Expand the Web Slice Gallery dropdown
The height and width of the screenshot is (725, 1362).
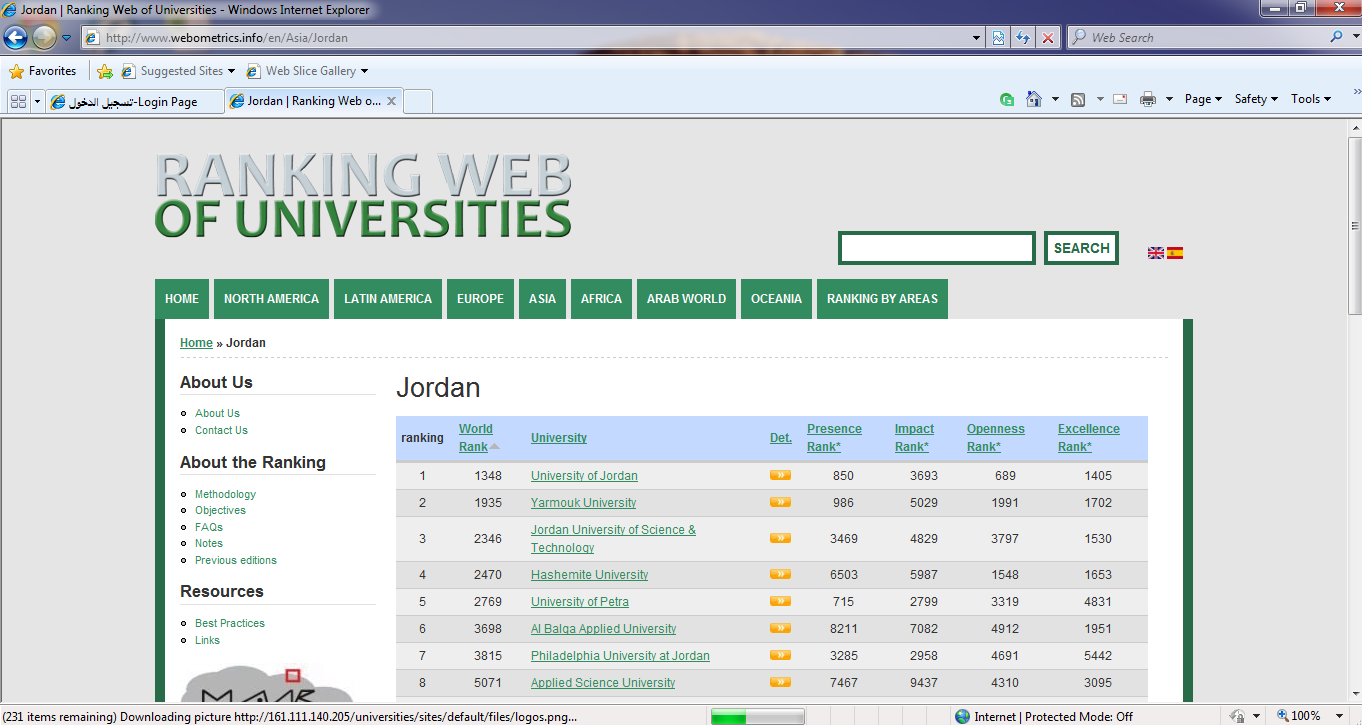pyautogui.click(x=364, y=71)
